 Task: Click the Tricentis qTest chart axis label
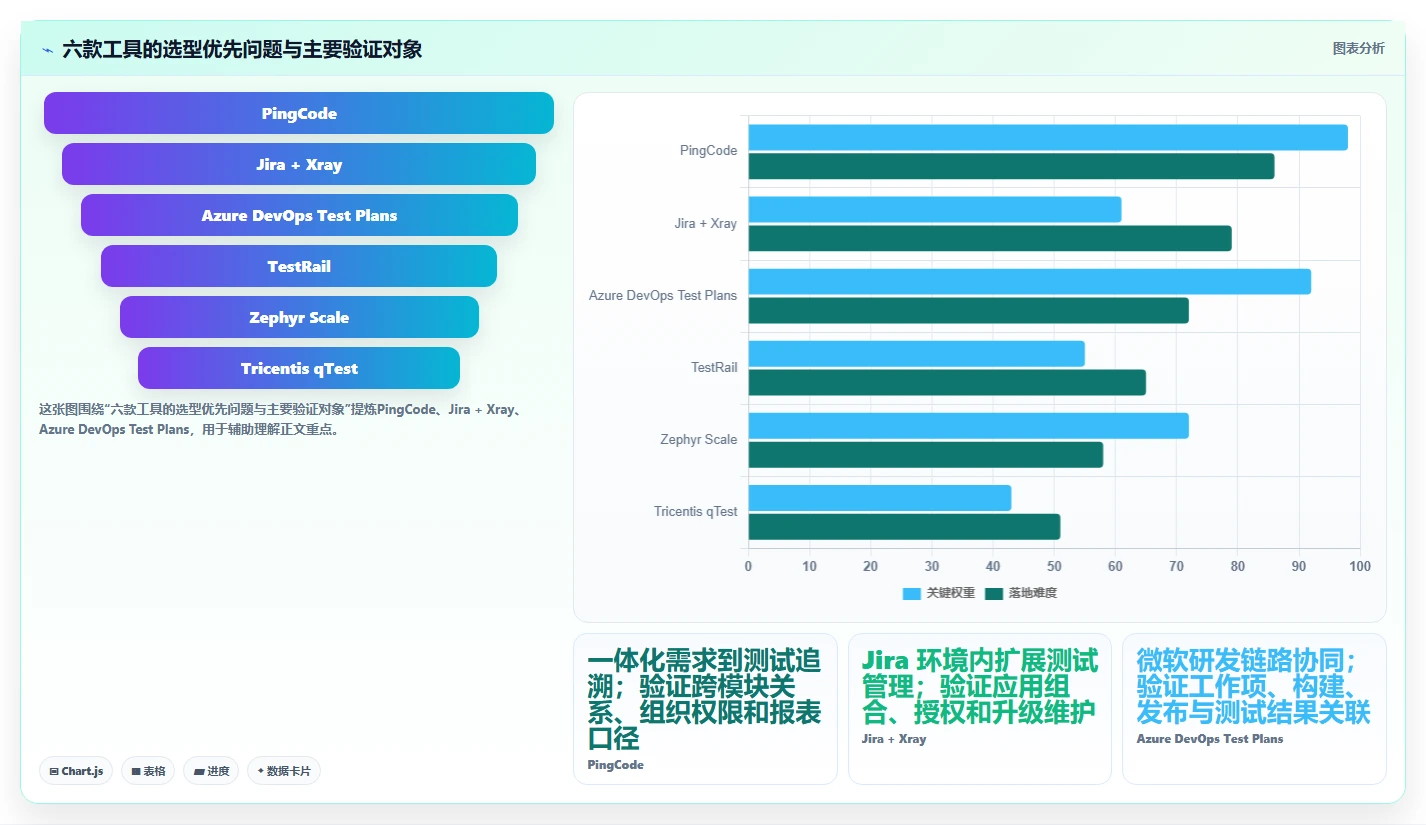tap(696, 511)
